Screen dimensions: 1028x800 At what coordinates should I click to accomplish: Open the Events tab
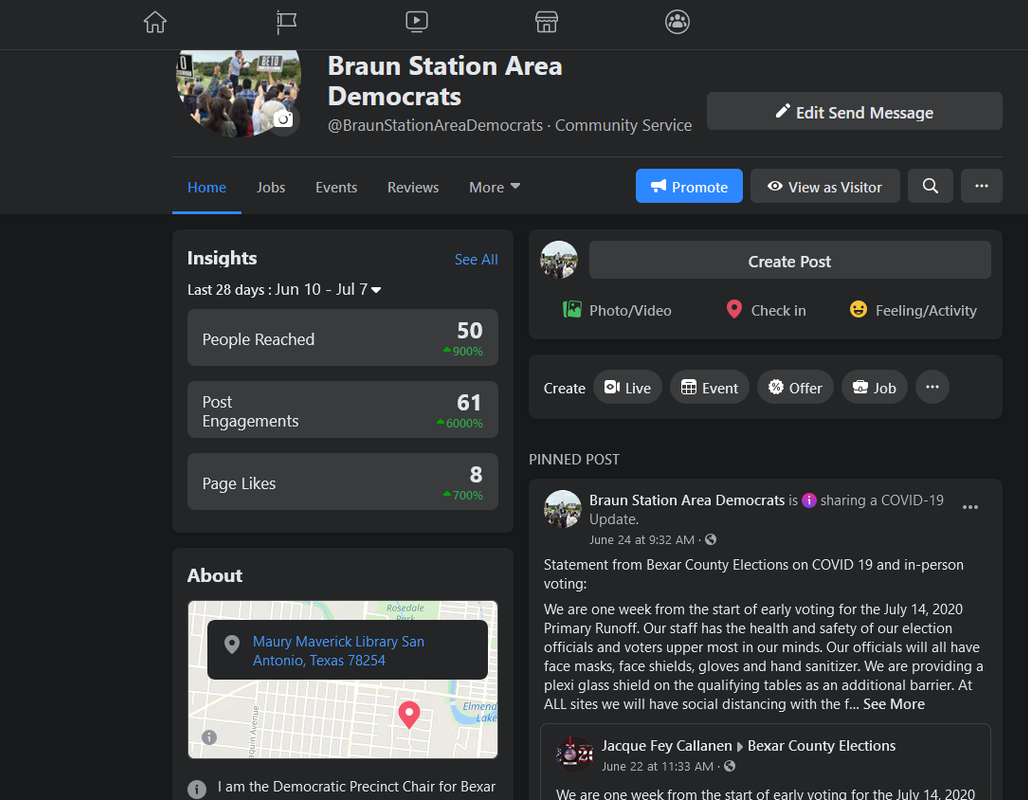(336, 188)
